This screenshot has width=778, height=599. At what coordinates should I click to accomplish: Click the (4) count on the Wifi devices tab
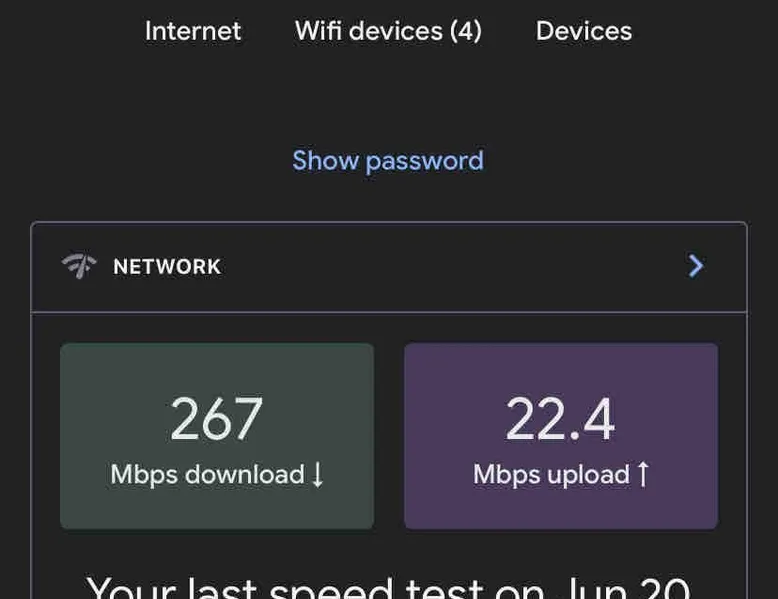click(x=465, y=31)
